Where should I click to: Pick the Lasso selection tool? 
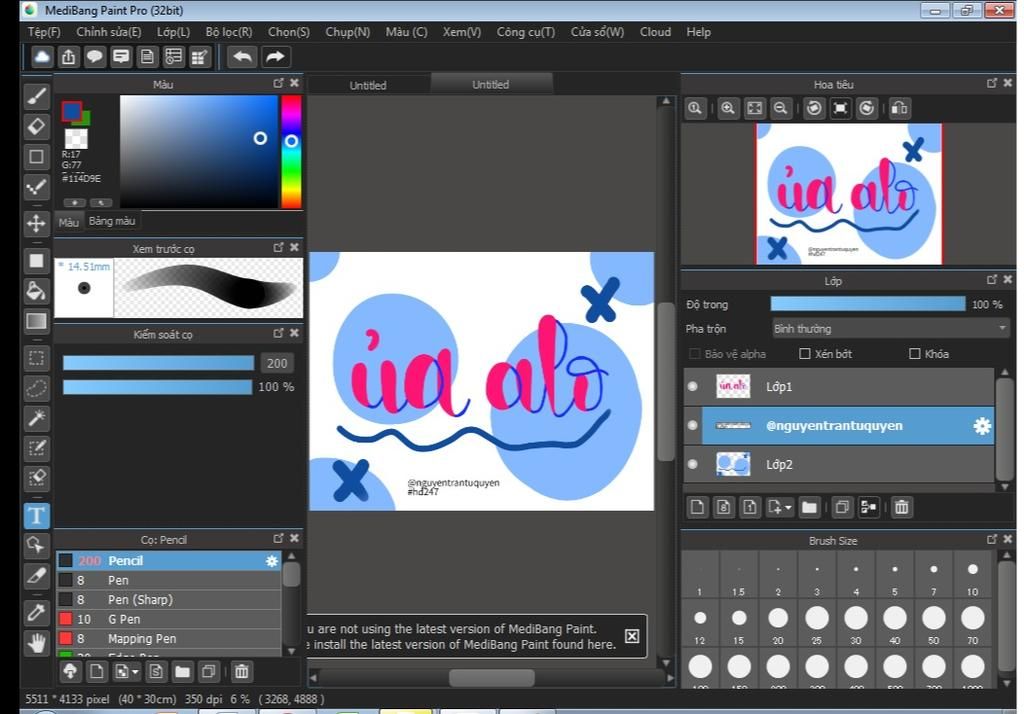coord(37,388)
